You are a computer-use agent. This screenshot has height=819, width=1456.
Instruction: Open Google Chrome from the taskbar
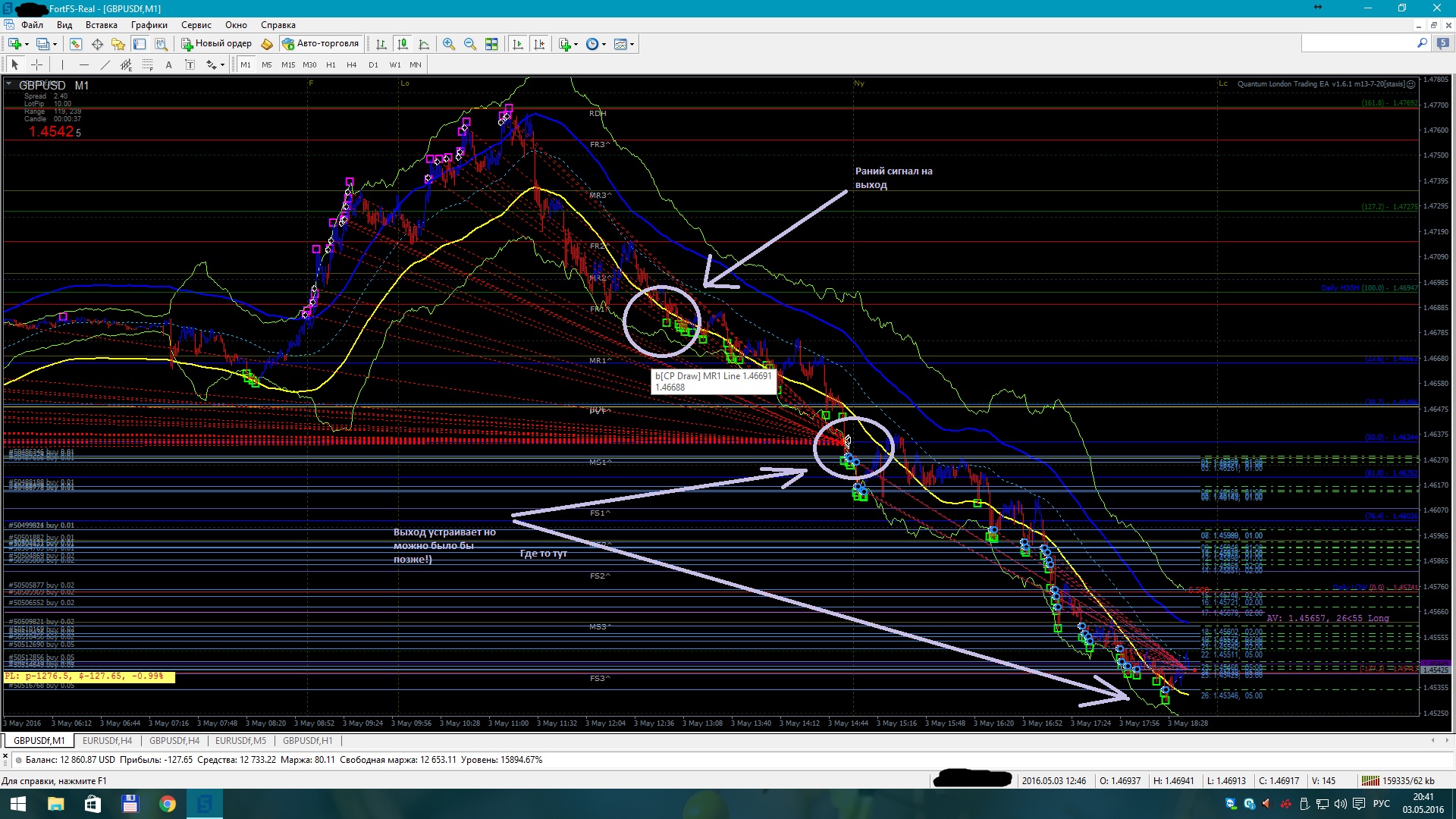(x=167, y=804)
